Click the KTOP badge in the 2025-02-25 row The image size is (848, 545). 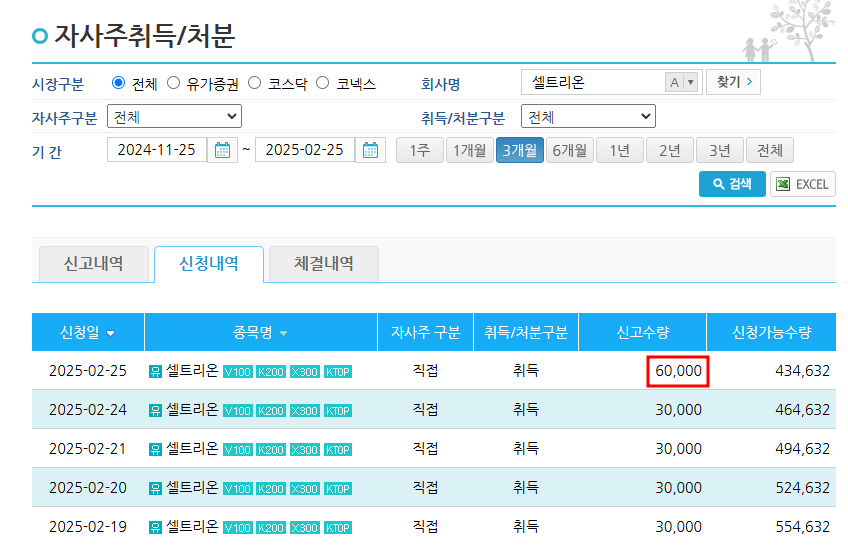[x=338, y=372]
